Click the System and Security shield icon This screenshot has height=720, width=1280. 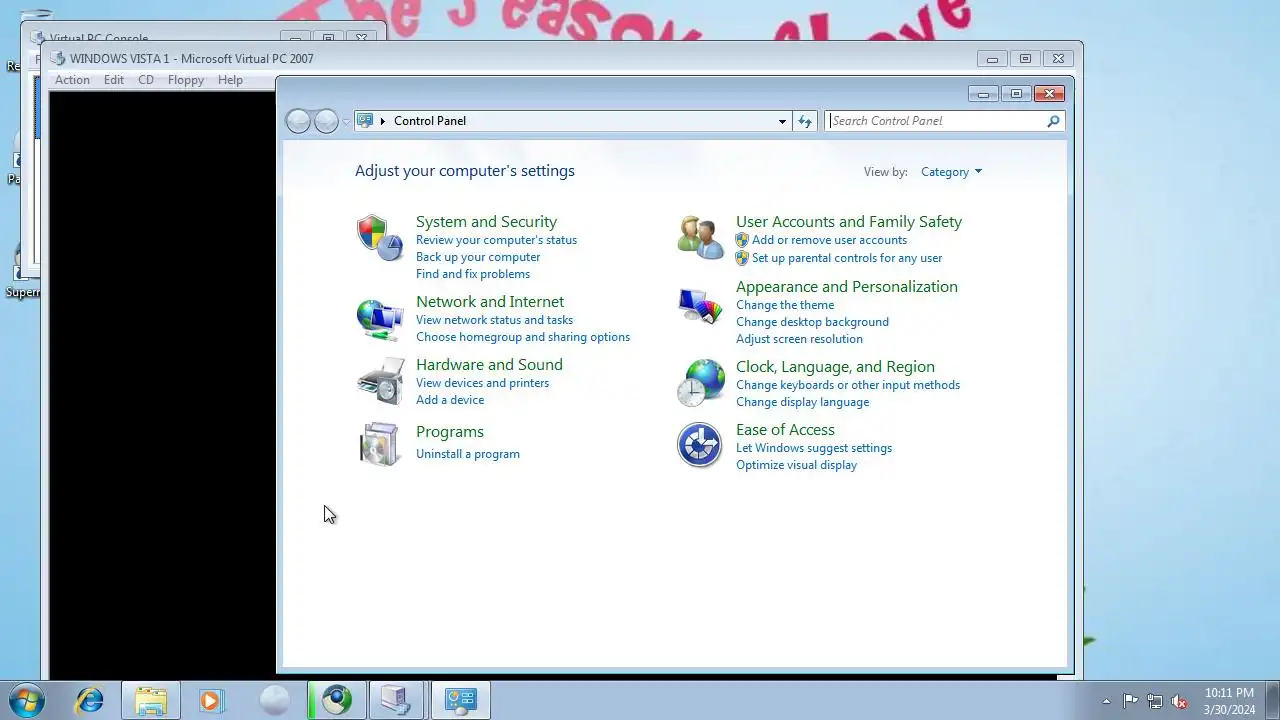coord(380,238)
